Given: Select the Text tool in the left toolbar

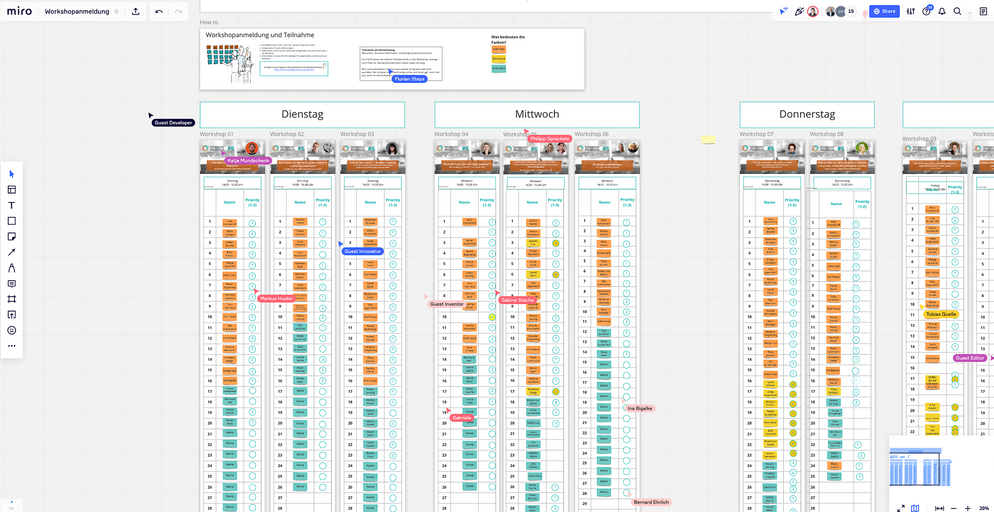Looking at the screenshot, I should coord(12,205).
